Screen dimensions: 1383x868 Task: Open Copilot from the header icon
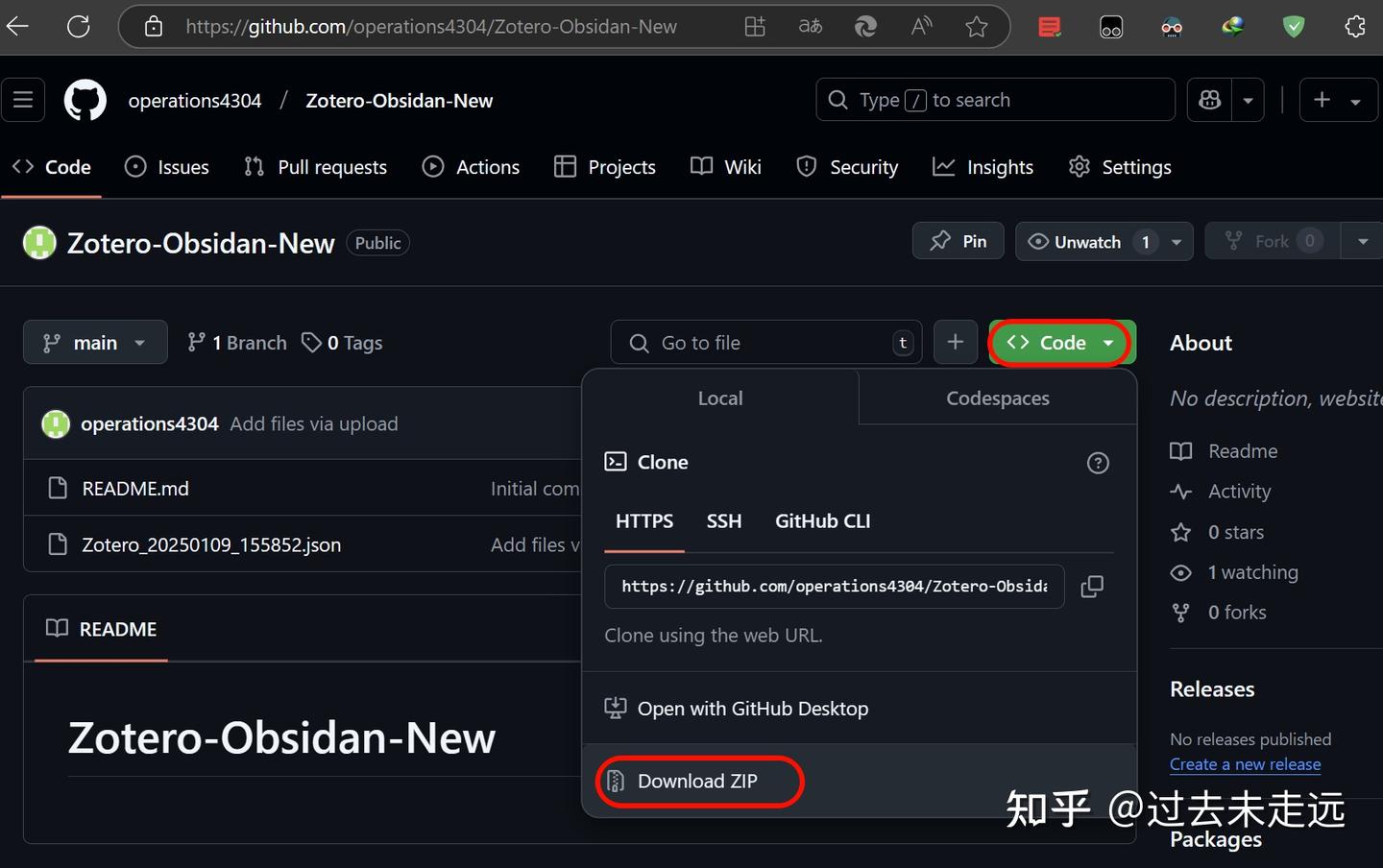pyautogui.click(x=1208, y=99)
